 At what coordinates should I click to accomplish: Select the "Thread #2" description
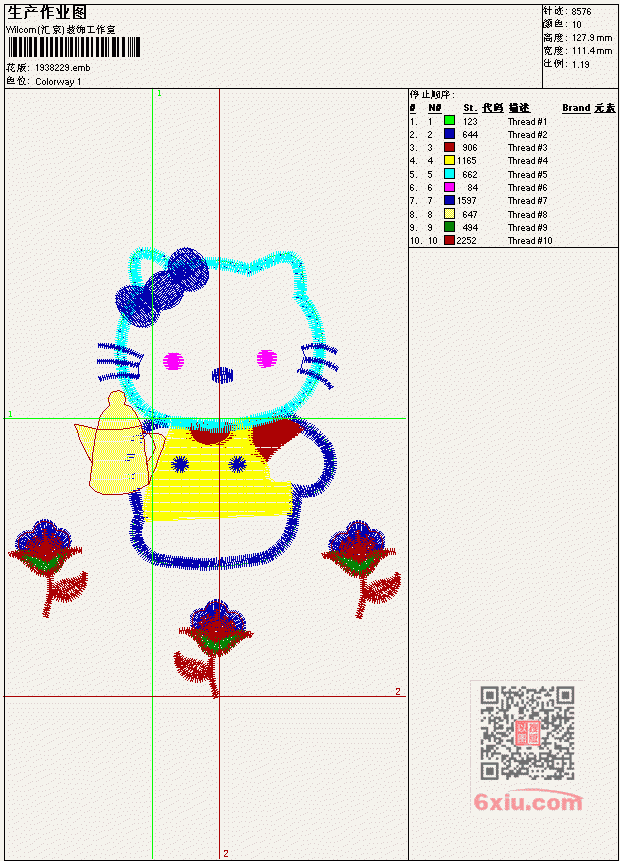pos(527,135)
